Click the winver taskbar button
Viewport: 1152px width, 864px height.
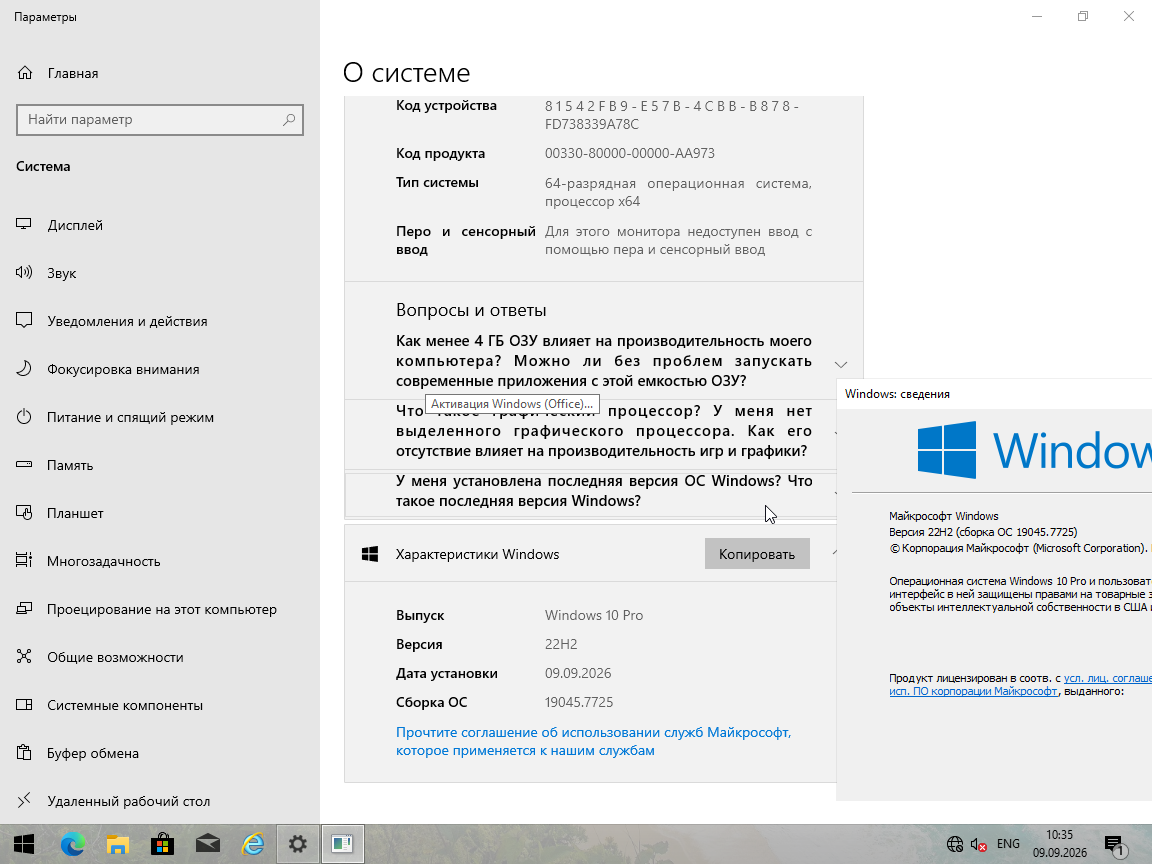(342, 844)
